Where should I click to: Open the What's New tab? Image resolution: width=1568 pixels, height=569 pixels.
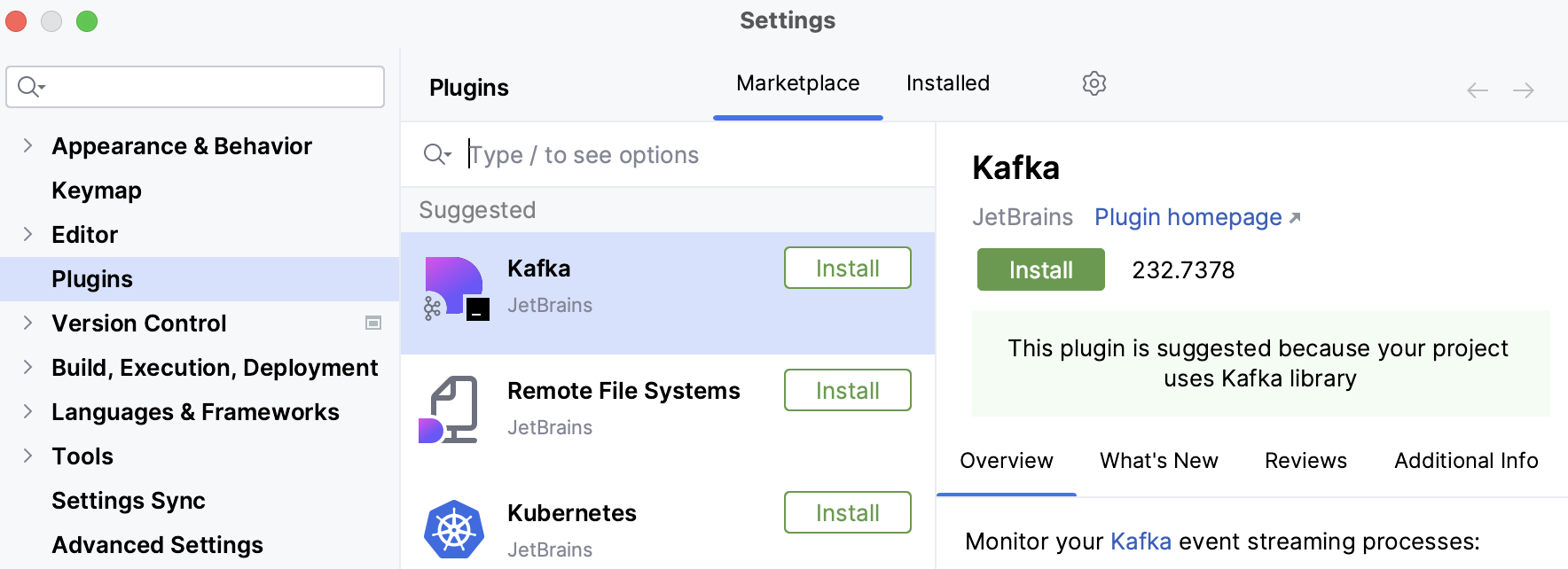pos(1158,461)
